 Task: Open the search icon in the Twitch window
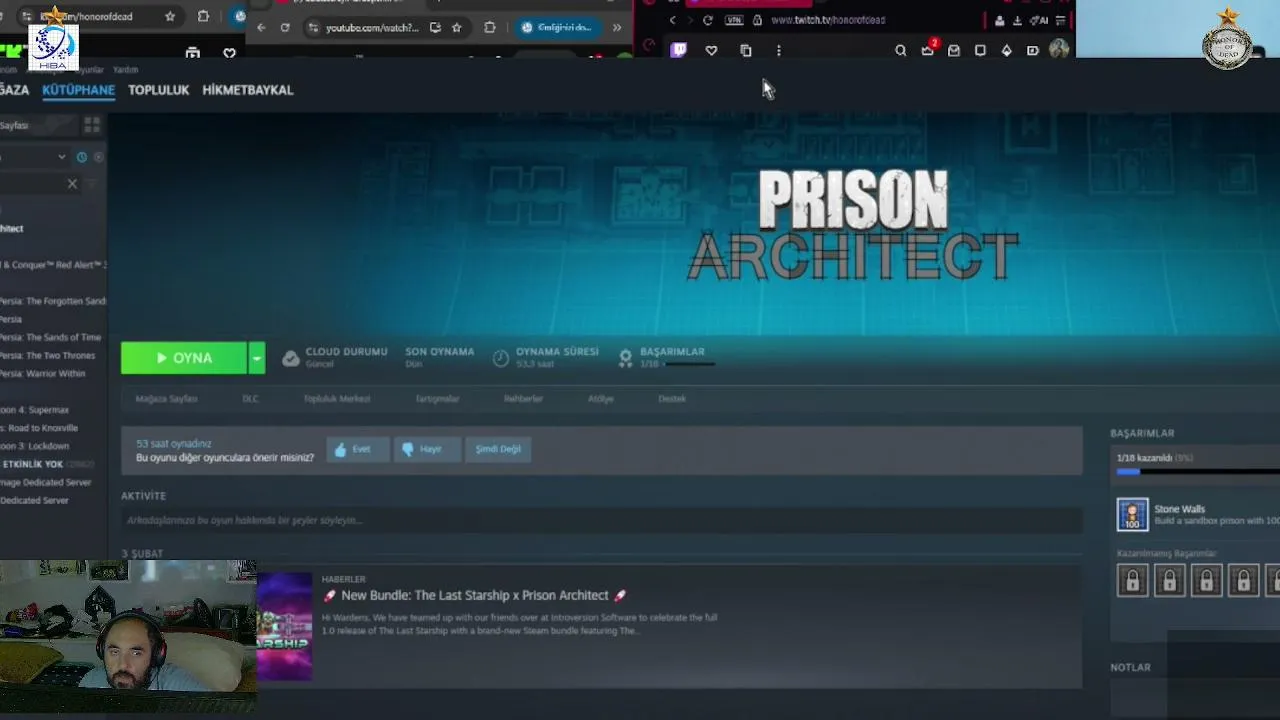pyautogui.click(x=901, y=50)
